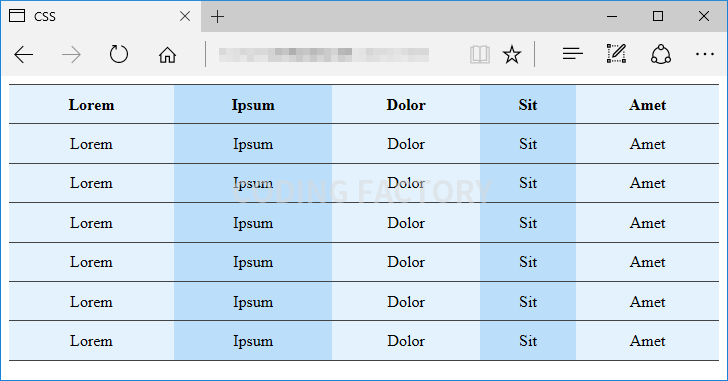
Task: Click the Share circular icon
Action: [661, 54]
